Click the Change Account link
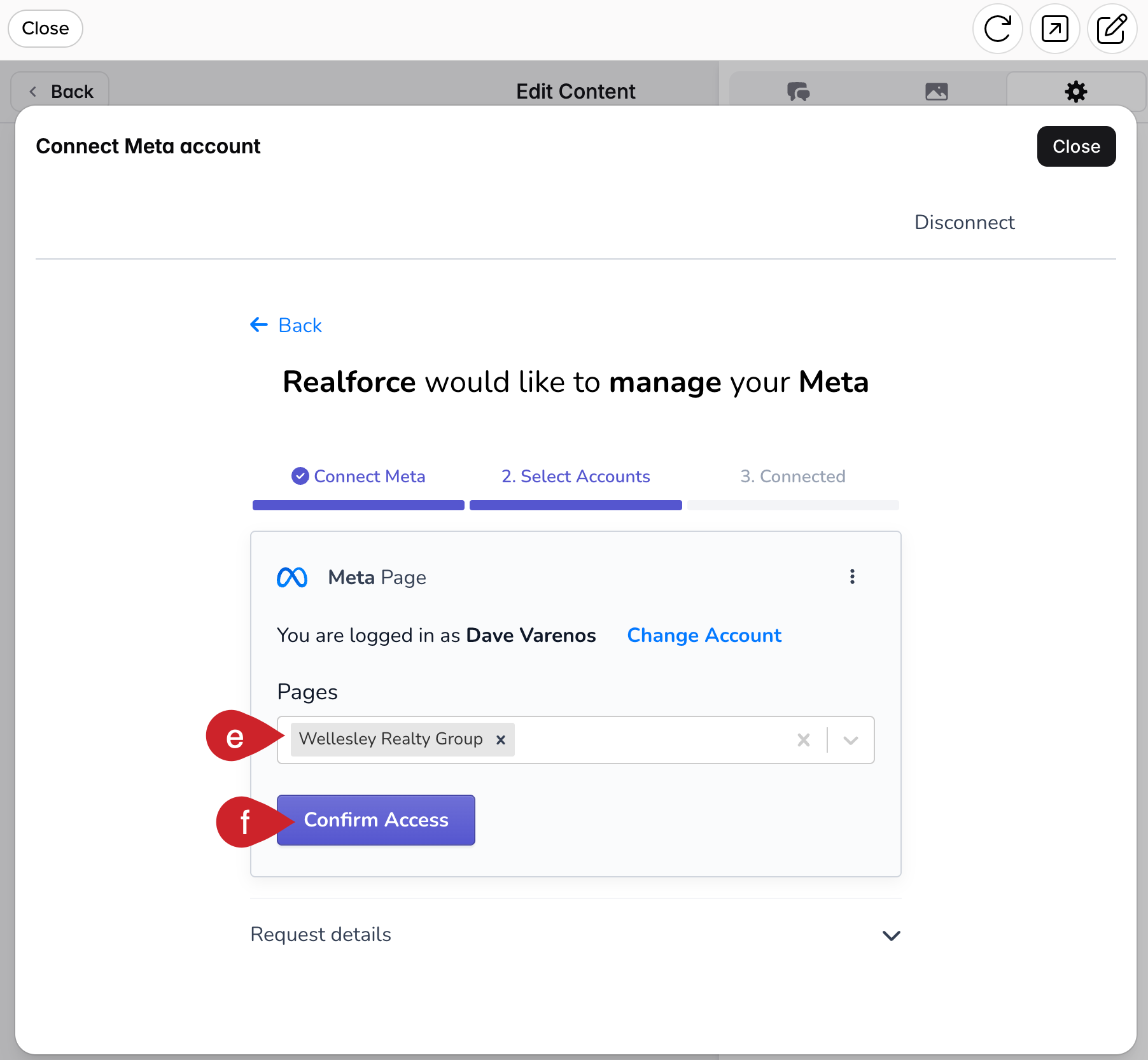Viewport: 1148px width, 1060px height. tap(704, 635)
